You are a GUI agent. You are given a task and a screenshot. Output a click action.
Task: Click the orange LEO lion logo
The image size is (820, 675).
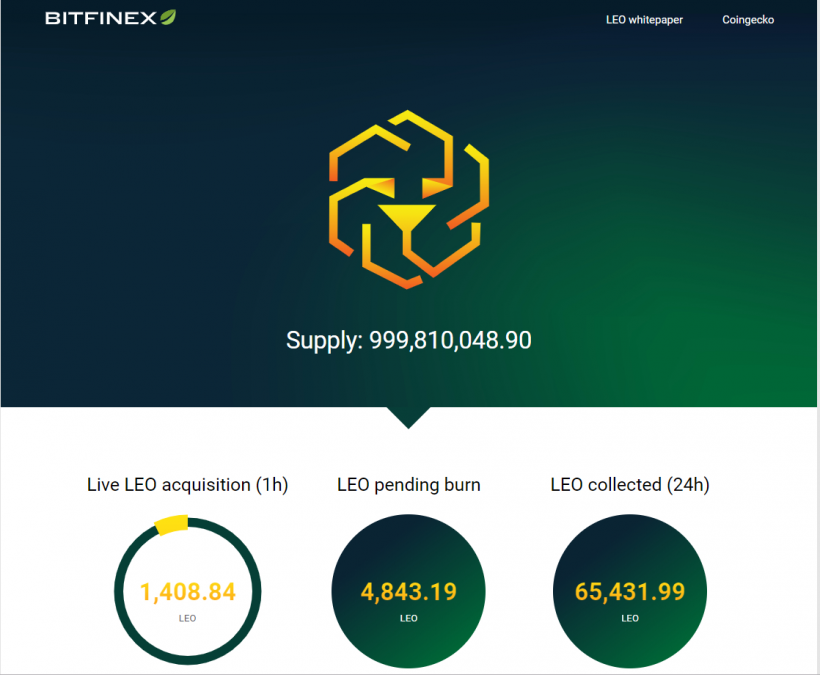(x=409, y=200)
